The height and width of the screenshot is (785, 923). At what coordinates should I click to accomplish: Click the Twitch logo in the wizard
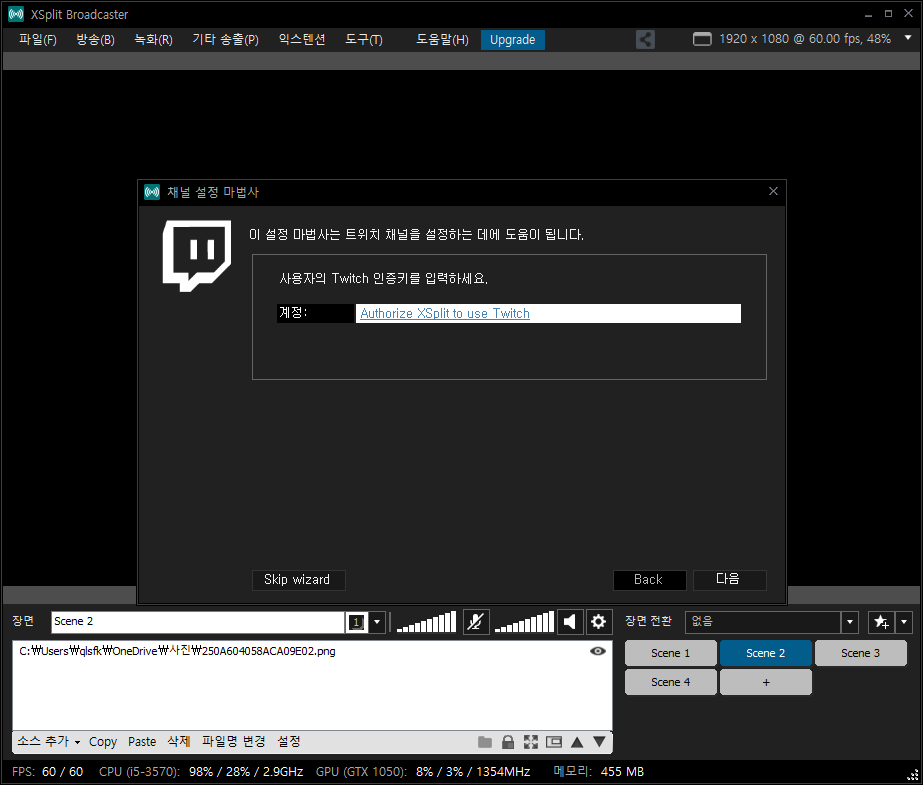[x=197, y=255]
